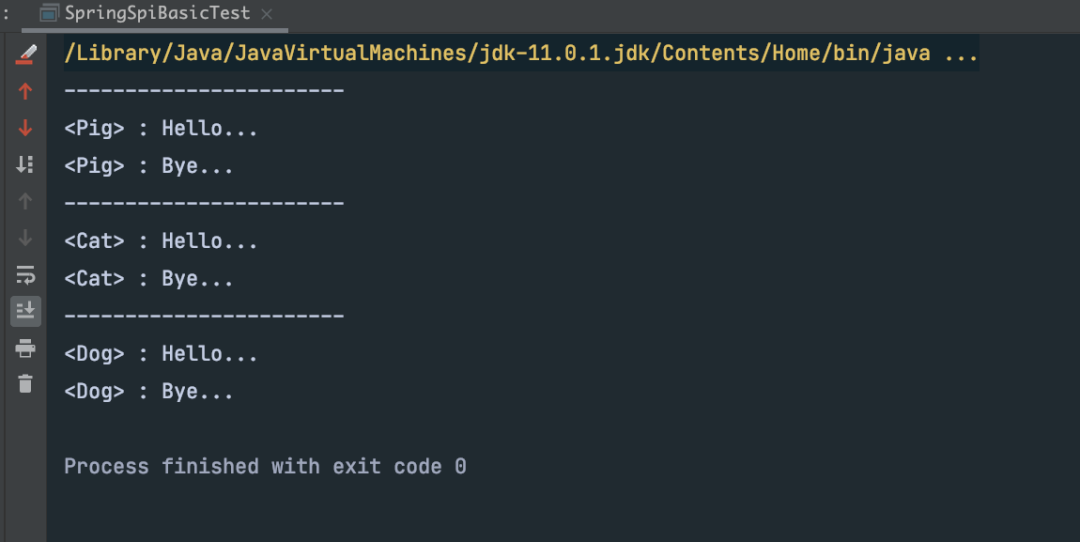Viewport: 1080px width, 542px height.
Task: Print the console output
Action: [25, 348]
